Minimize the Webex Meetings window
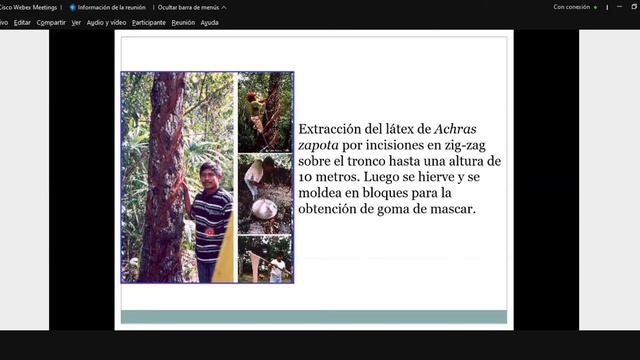 point(620,7)
